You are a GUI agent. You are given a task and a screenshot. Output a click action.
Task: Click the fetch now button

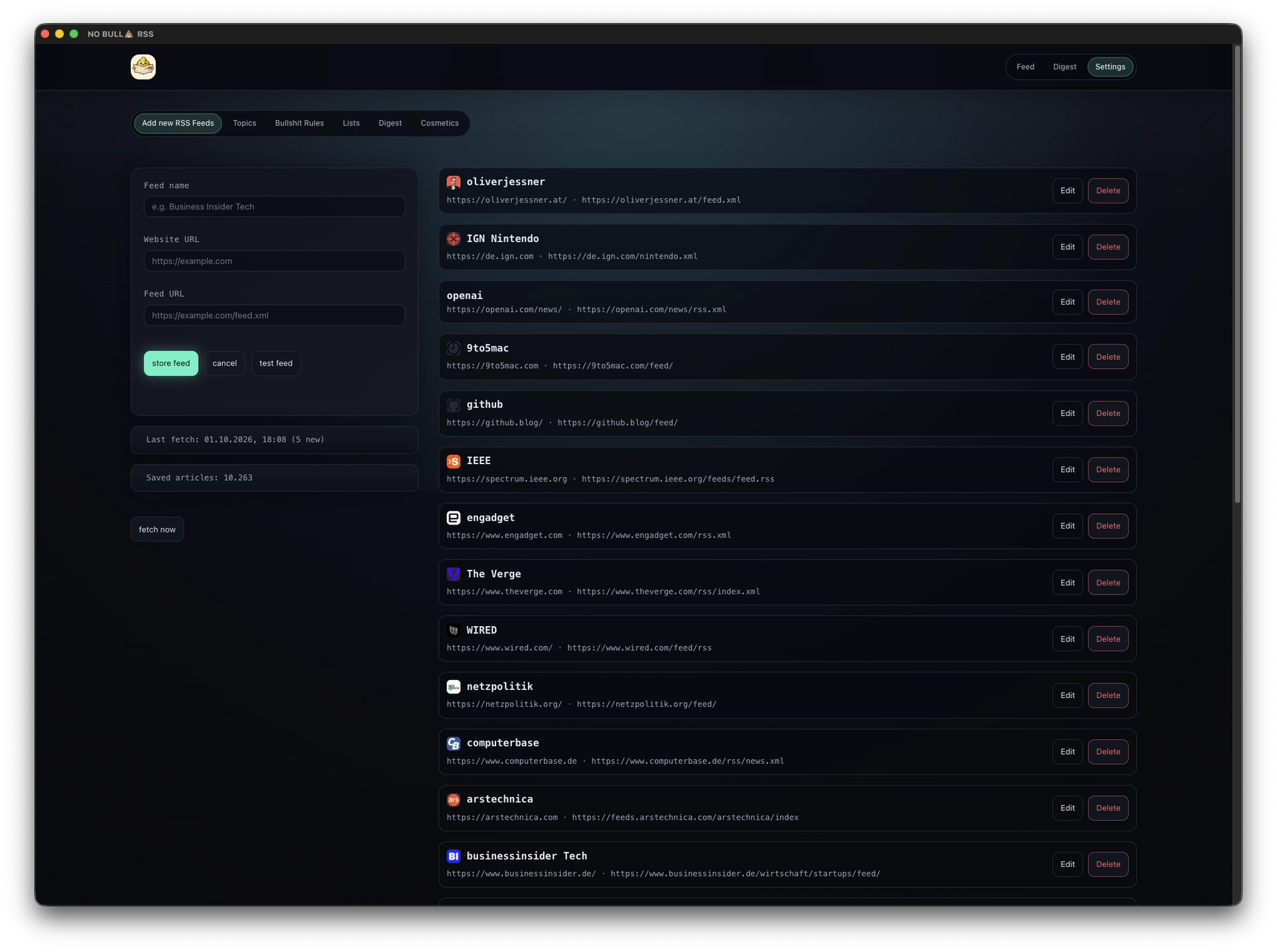coord(157,529)
